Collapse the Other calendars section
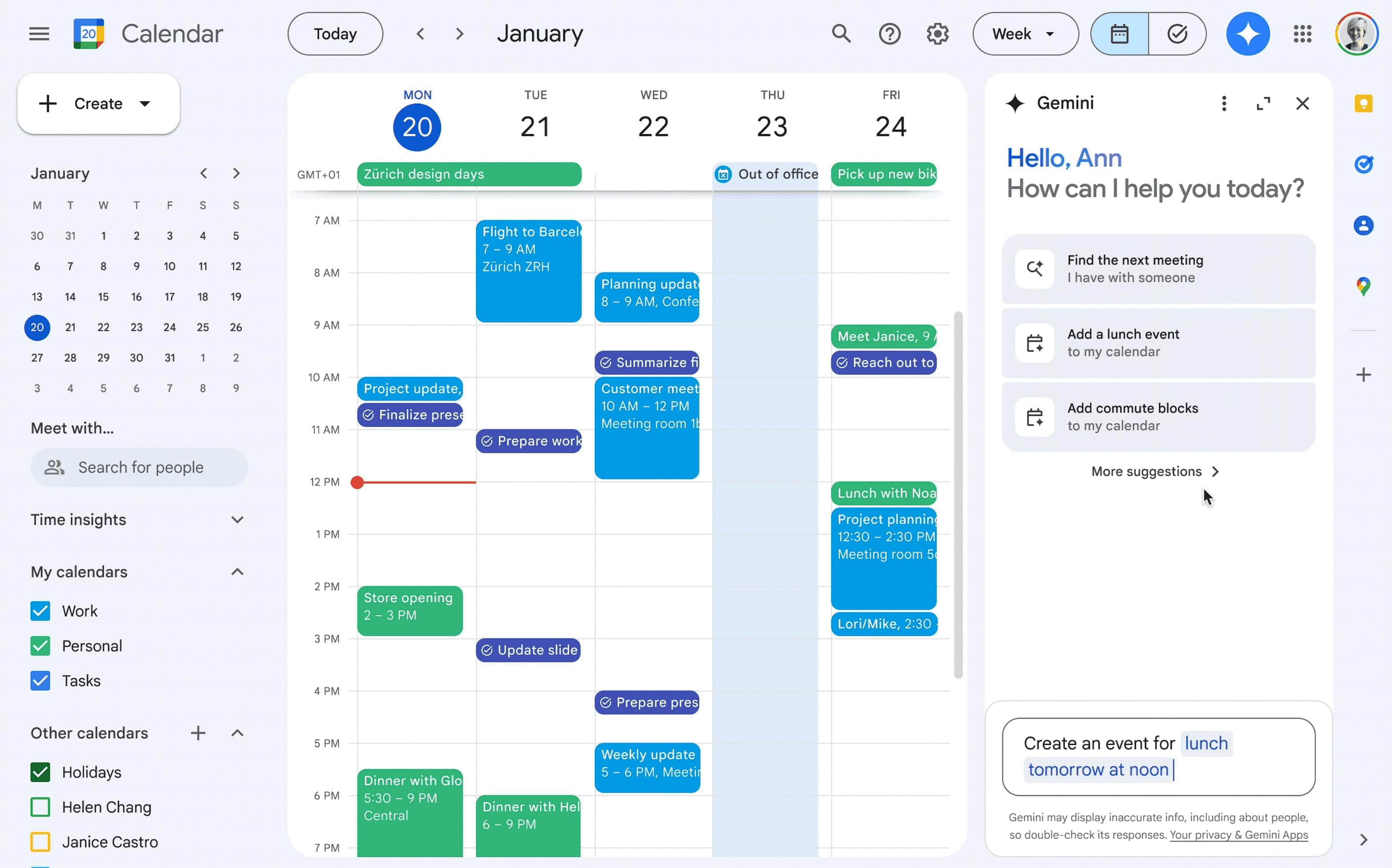1392x868 pixels. coord(237,732)
